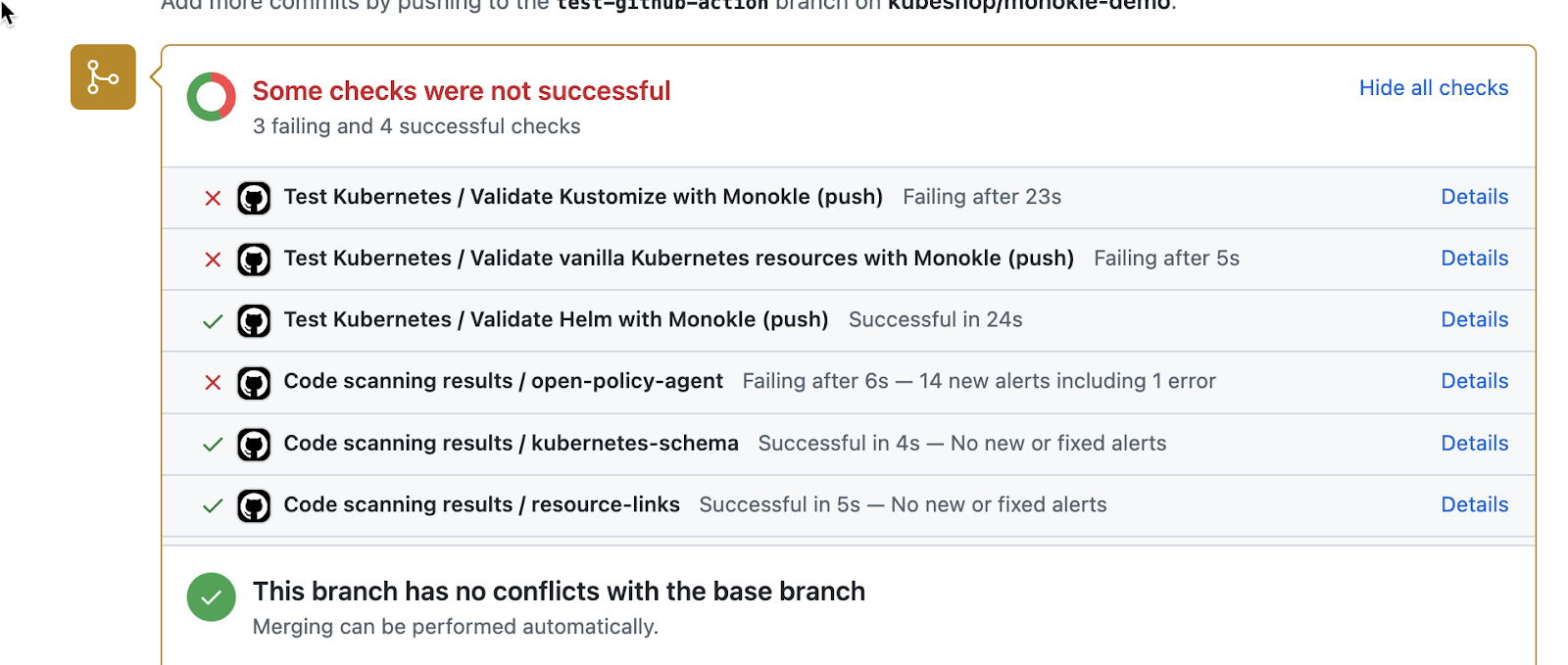Open Details for open-policy-agent scanning results

[x=1474, y=381]
